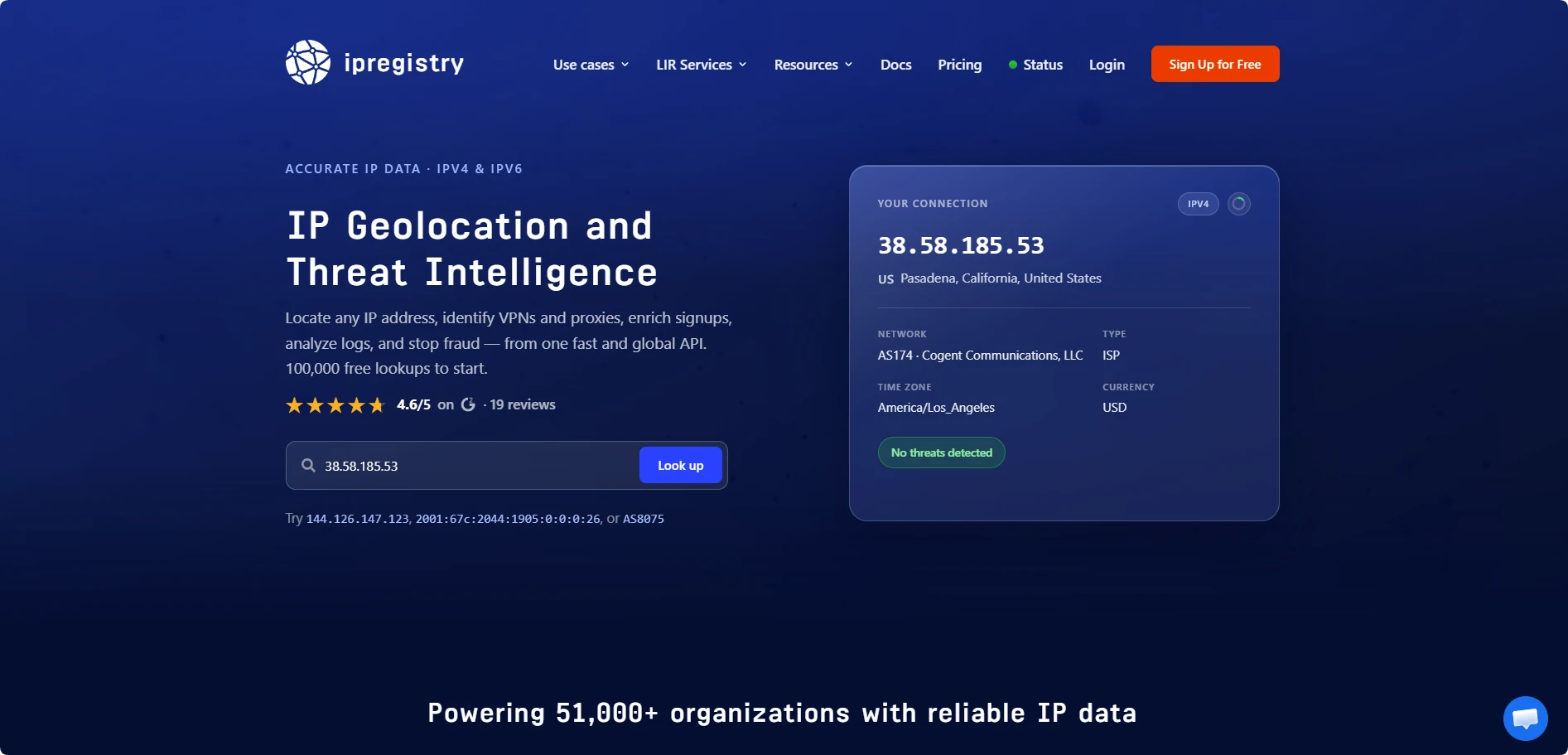Open the chat support bubble icon
The image size is (1568, 755).
(1525, 719)
